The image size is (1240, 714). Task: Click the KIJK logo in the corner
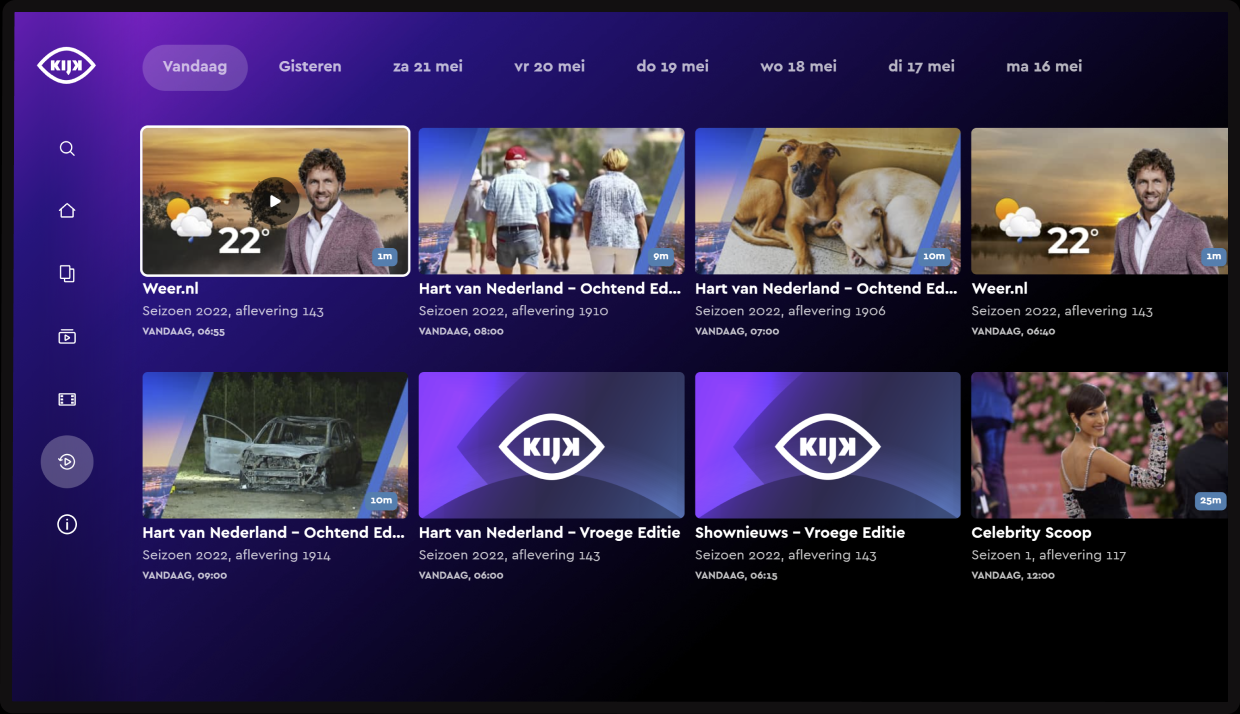66,66
